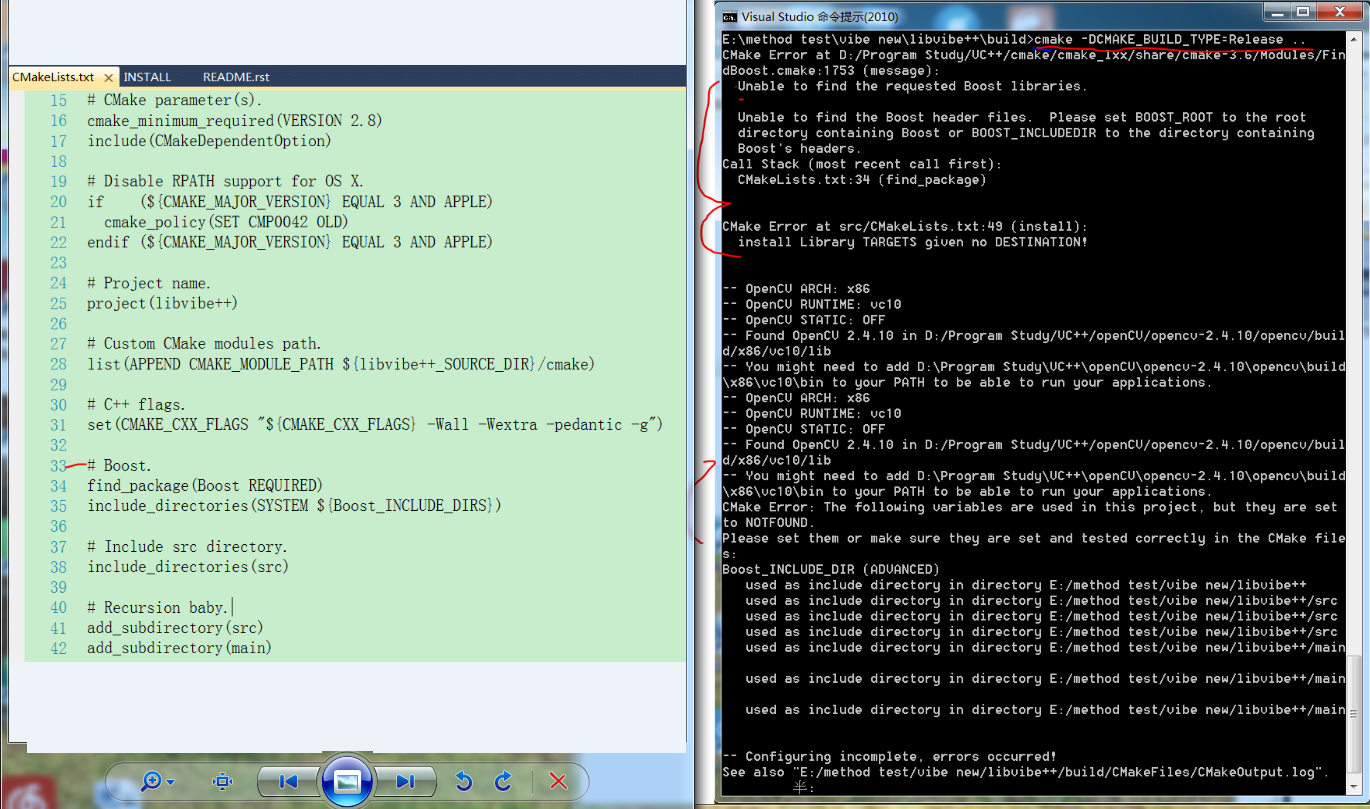Minimize the Visual Studio command prompt window
1370x809 pixels.
[1275, 12]
